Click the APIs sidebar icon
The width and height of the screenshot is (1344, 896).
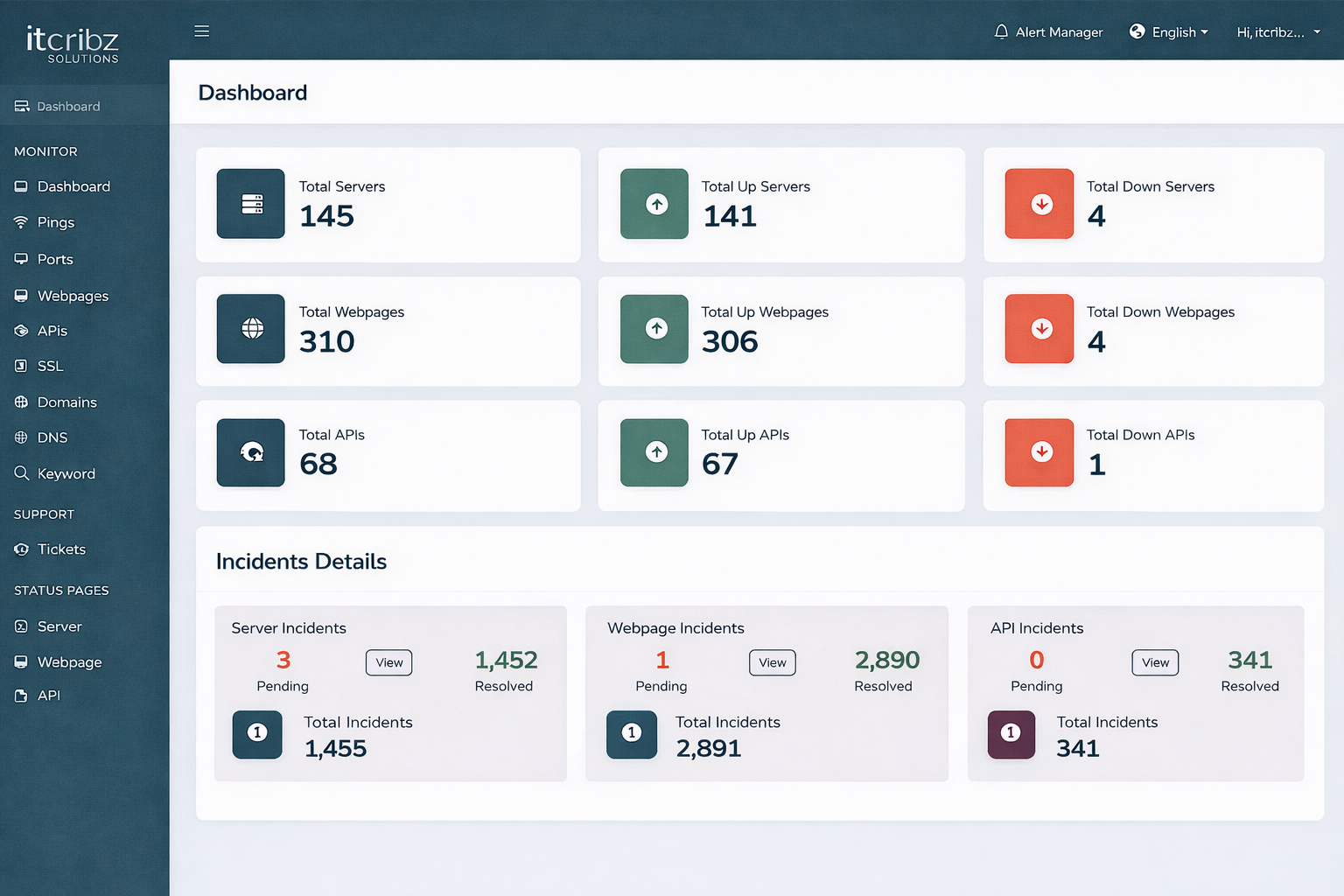coord(21,331)
